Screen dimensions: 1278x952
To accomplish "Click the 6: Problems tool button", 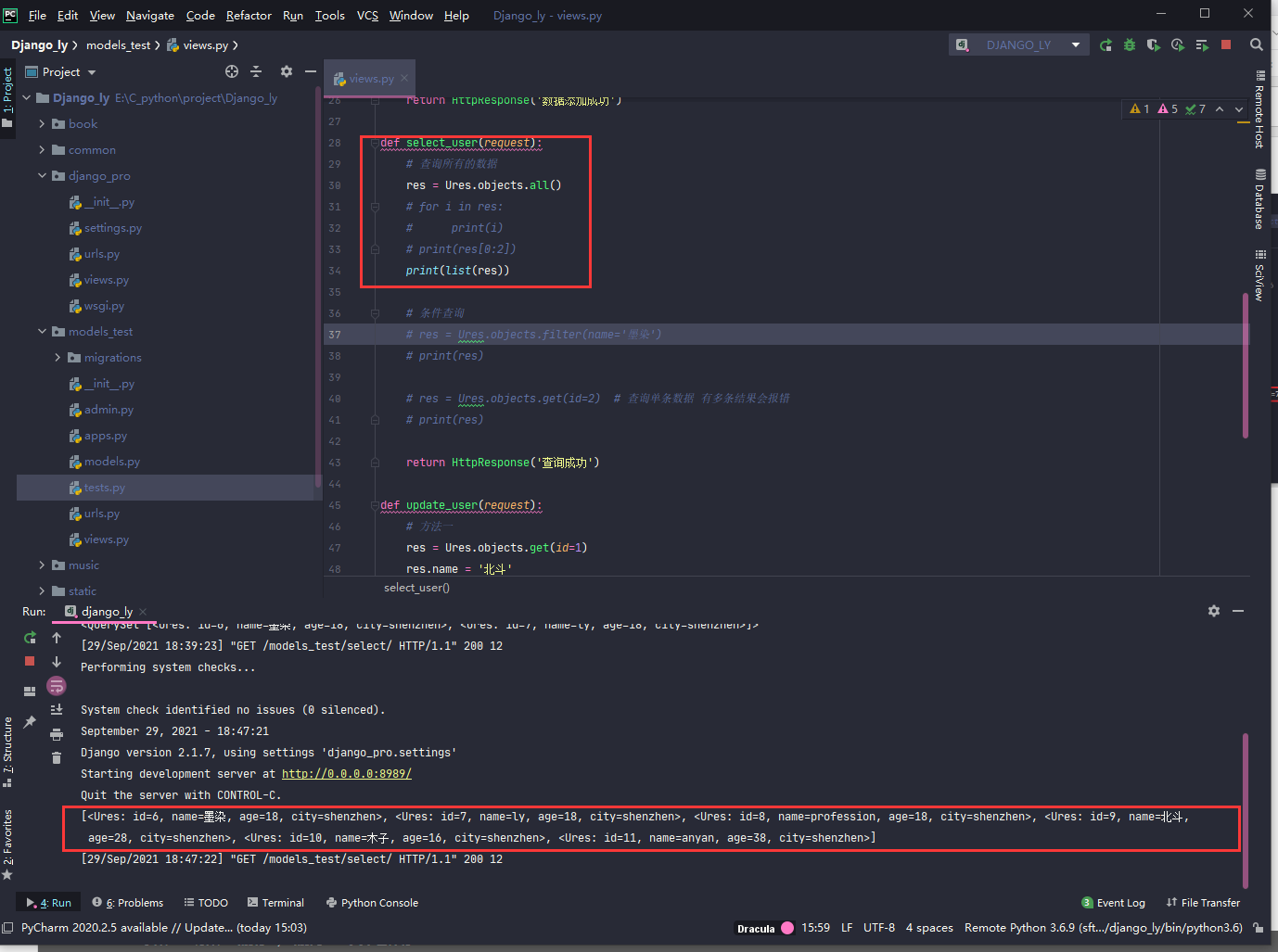I will click(128, 902).
